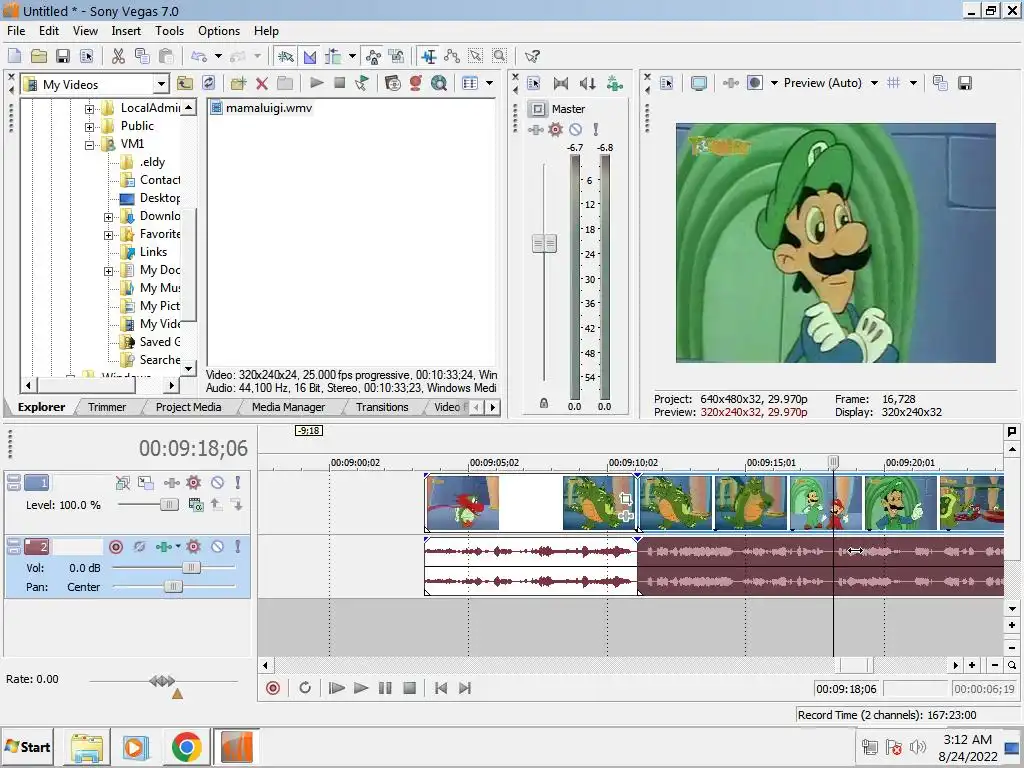The height and width of the screenshot is (768, 1024).
Task: Expand the Public folder node
Action: point(89,127)
